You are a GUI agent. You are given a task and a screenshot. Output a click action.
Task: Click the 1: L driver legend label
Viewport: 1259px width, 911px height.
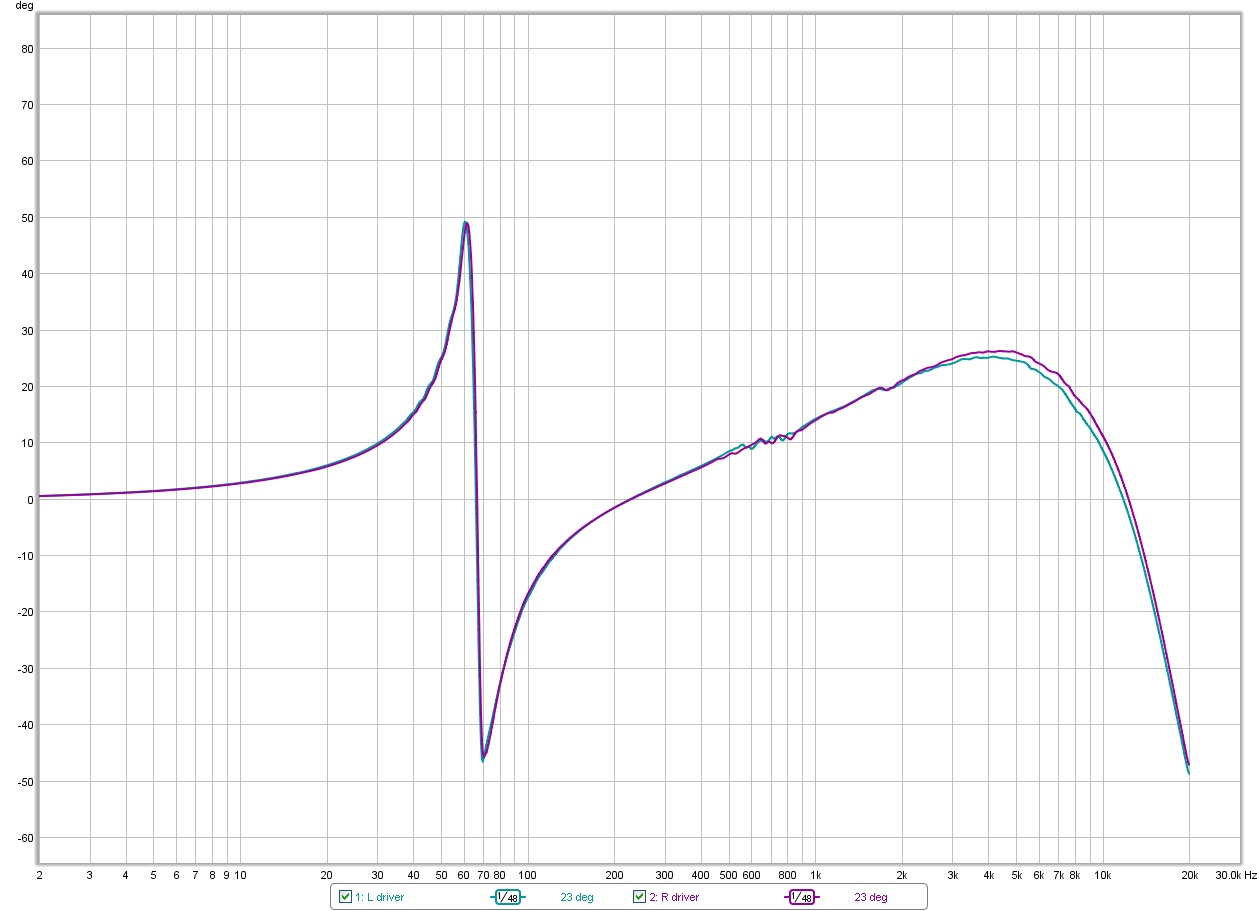point(380,897)
